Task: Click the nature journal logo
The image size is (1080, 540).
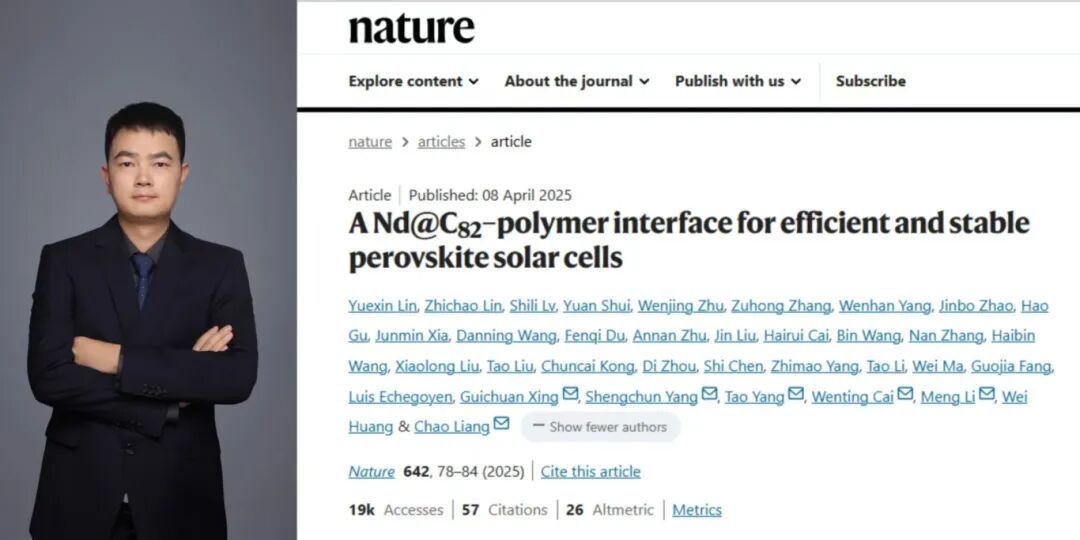Action: click(411, 28)
